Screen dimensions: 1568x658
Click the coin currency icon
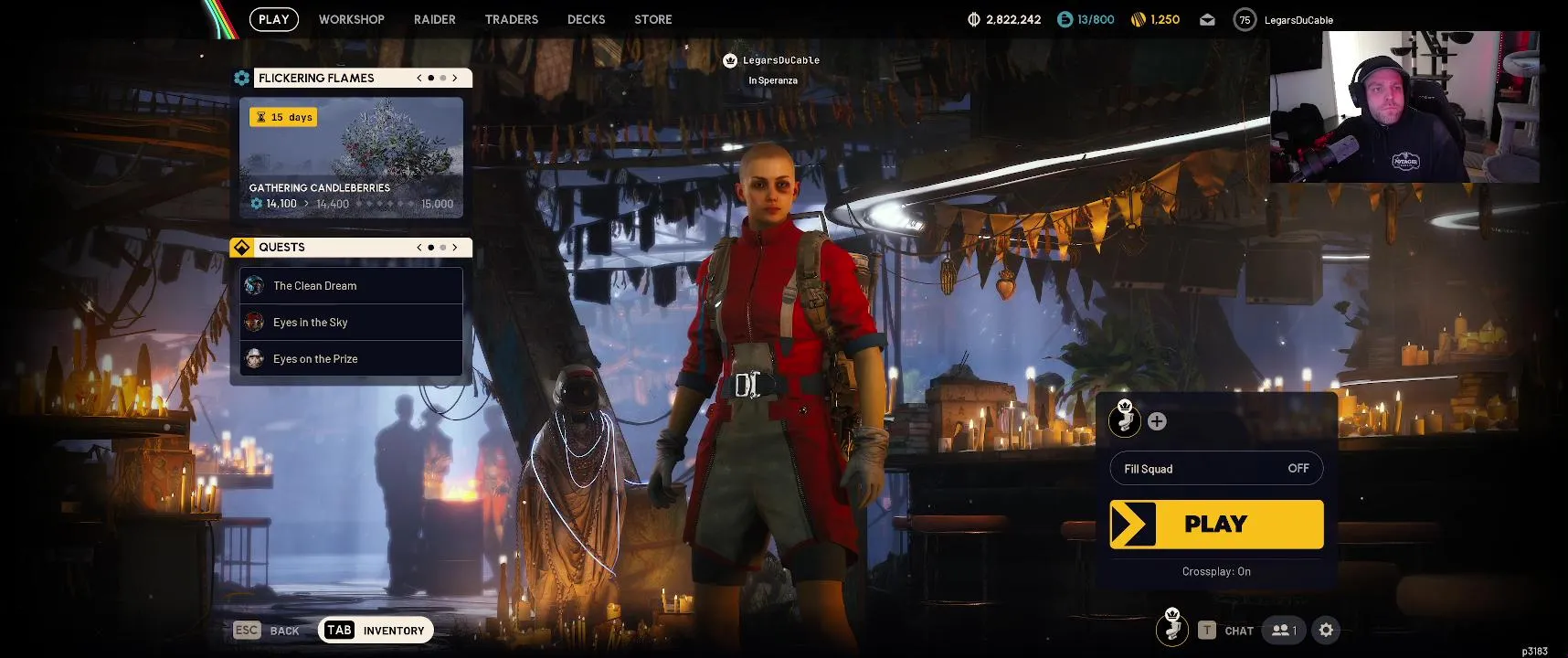[x=974, y=19]
